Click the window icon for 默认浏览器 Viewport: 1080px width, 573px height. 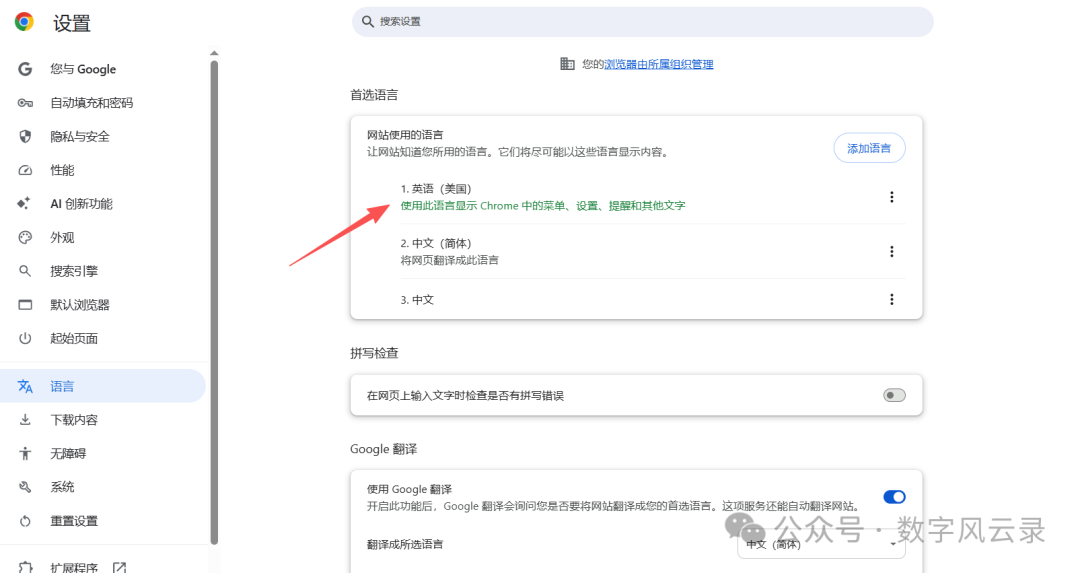tap(25, 304)
